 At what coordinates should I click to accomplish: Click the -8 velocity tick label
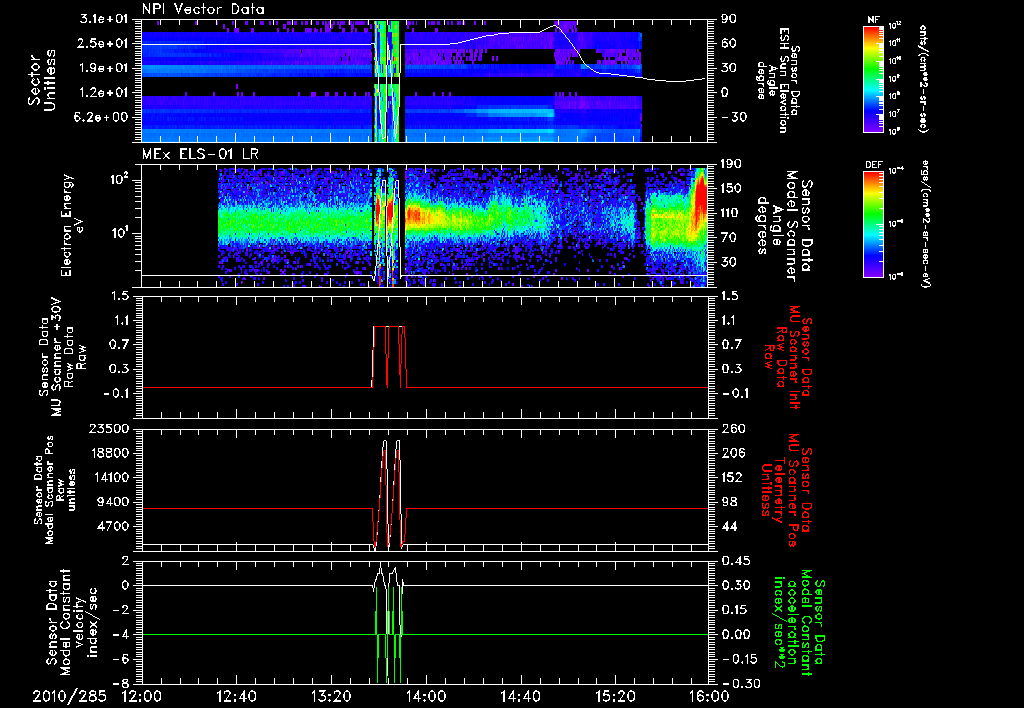121,683
